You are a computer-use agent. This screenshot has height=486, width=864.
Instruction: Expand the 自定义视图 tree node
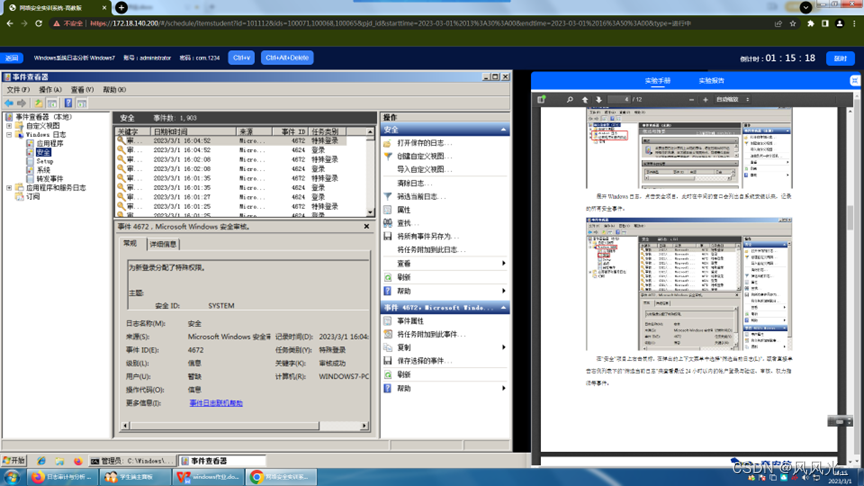(9, 126)
